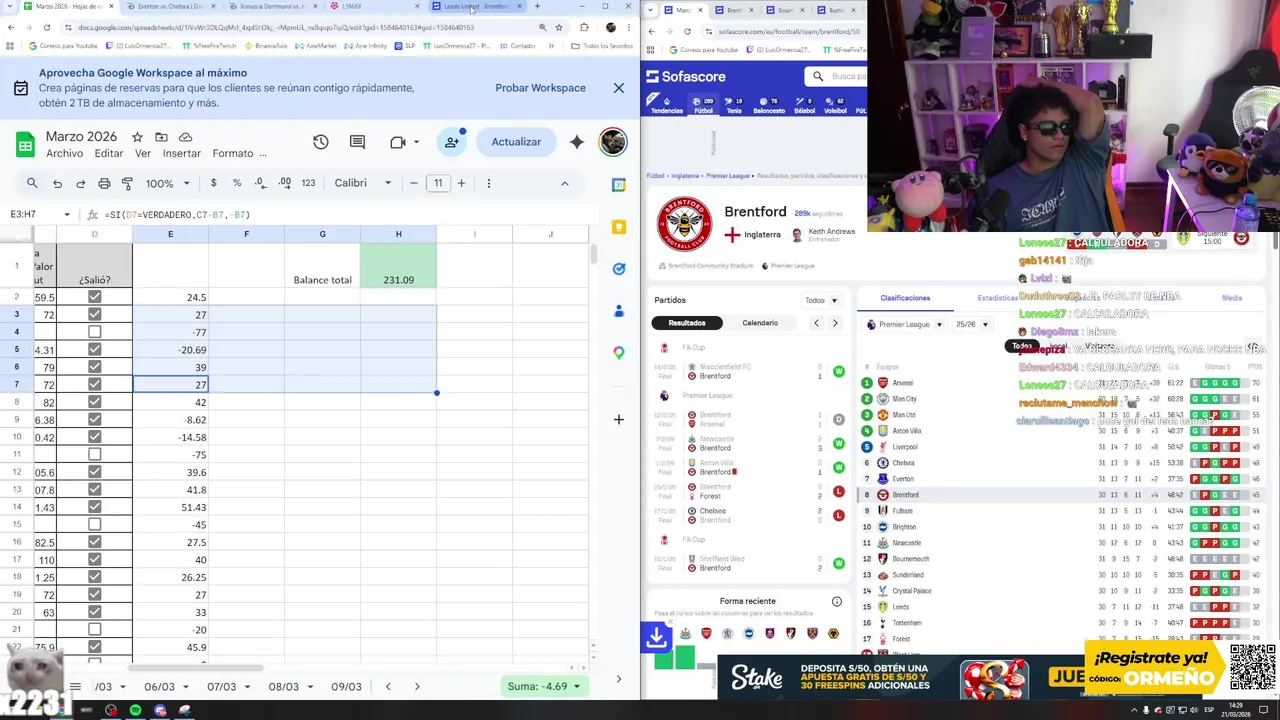This screenshot has height=720, width=1280.
Task: Star the Marzo 2026 spreadsheet
Action: (x=137, y=137)
